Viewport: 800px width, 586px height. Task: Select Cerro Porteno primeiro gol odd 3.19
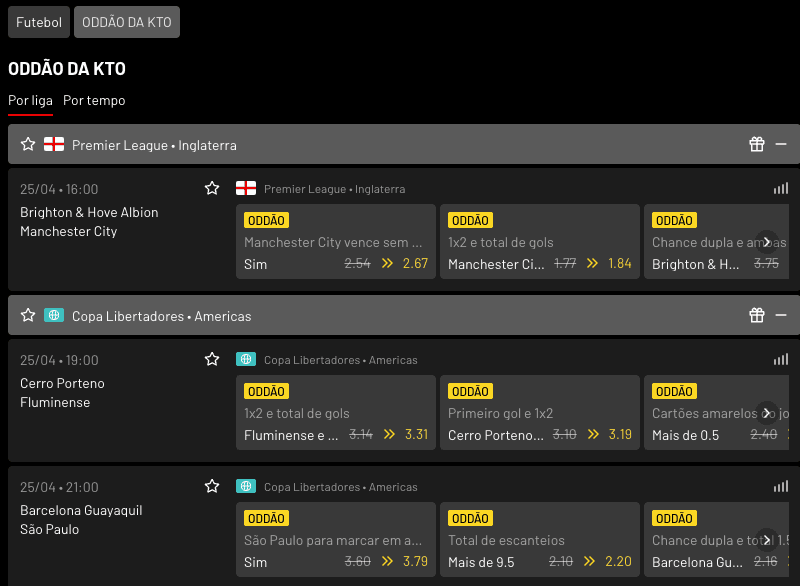pyautogui.click(x=540, y=412)
